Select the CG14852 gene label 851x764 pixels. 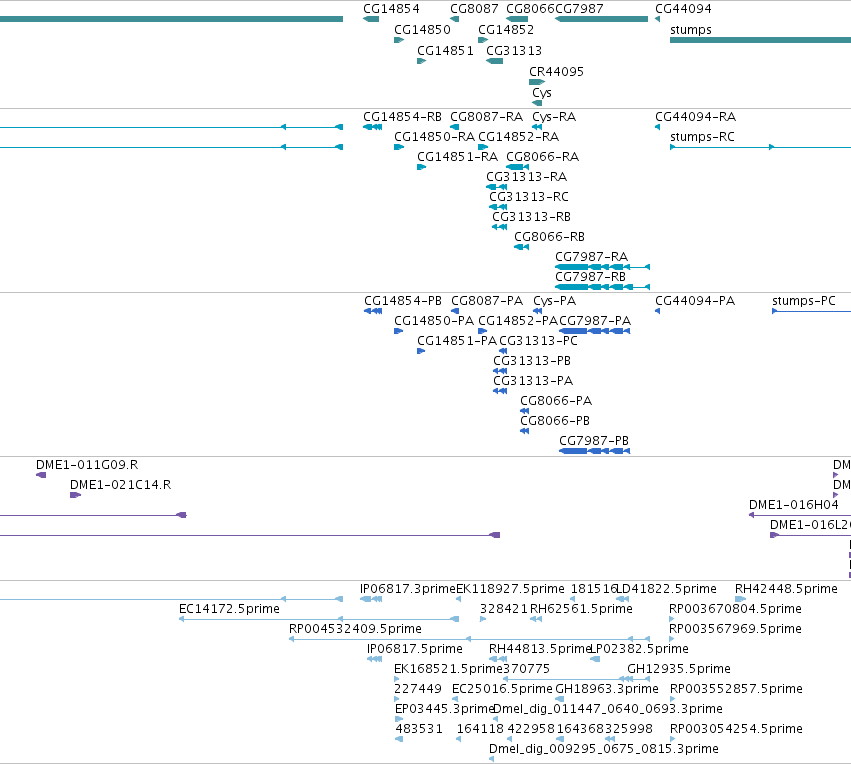pyautogui.click(x=506, y=30)
